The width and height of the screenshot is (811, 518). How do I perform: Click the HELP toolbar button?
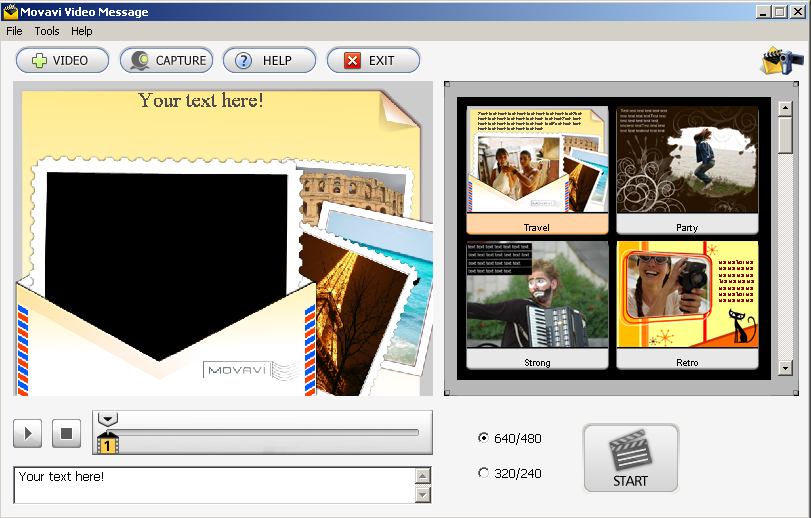click(x=269, y=60)
